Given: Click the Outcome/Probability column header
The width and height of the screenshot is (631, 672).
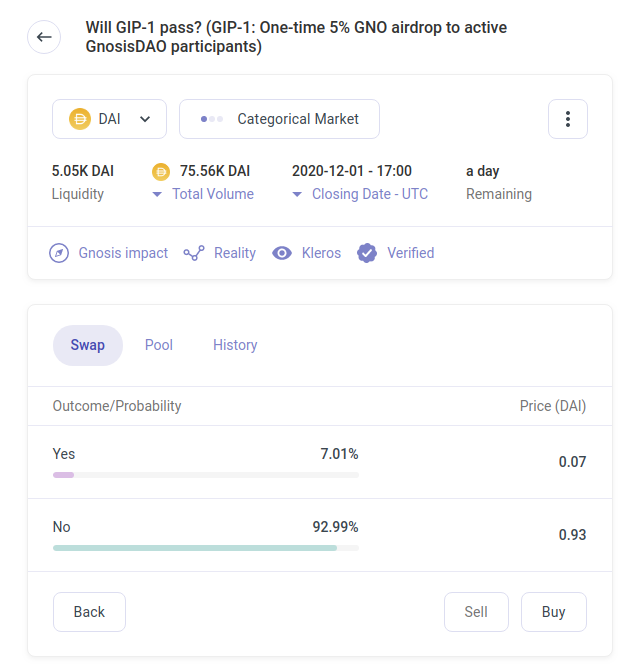Looking at the screenshot, I should [x=117, y=406].
